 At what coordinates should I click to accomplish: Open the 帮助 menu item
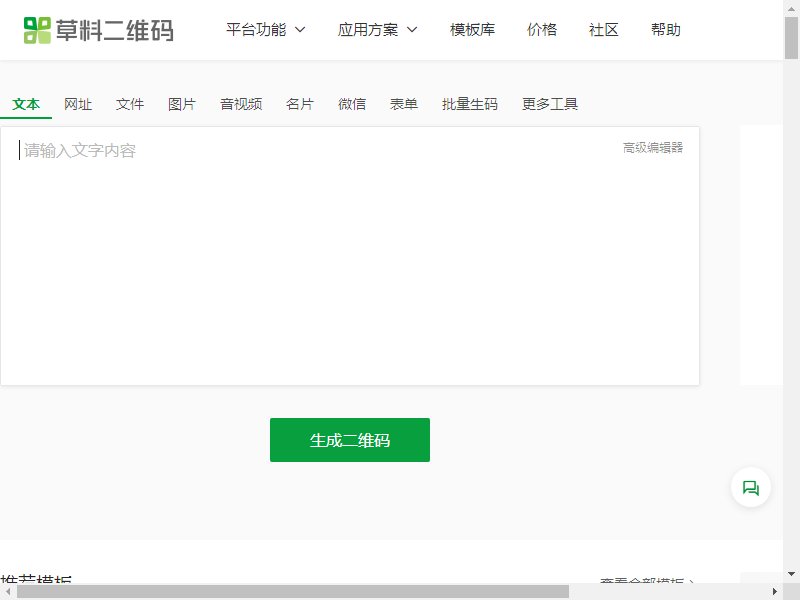coord(666,30)
